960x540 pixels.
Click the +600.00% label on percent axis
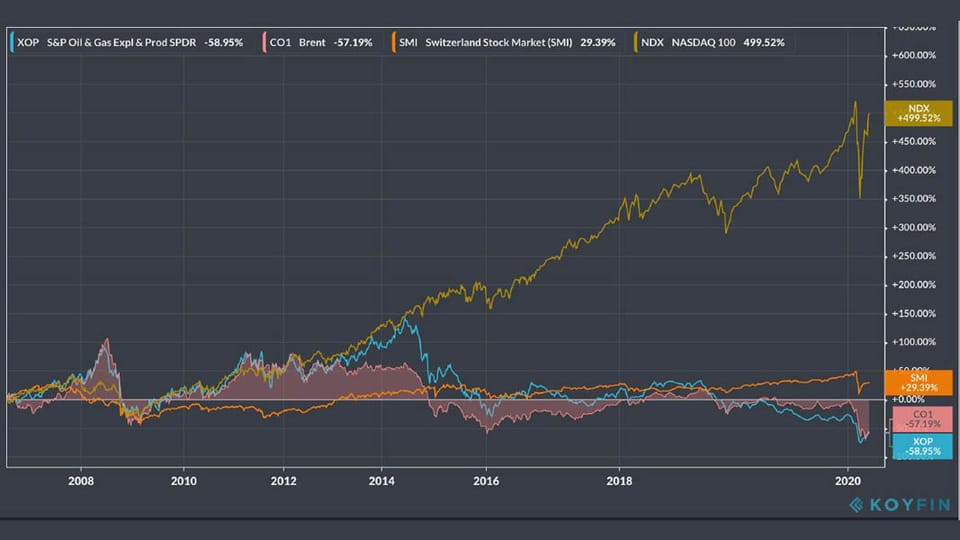pyautogui.click(x=915, y=56)
